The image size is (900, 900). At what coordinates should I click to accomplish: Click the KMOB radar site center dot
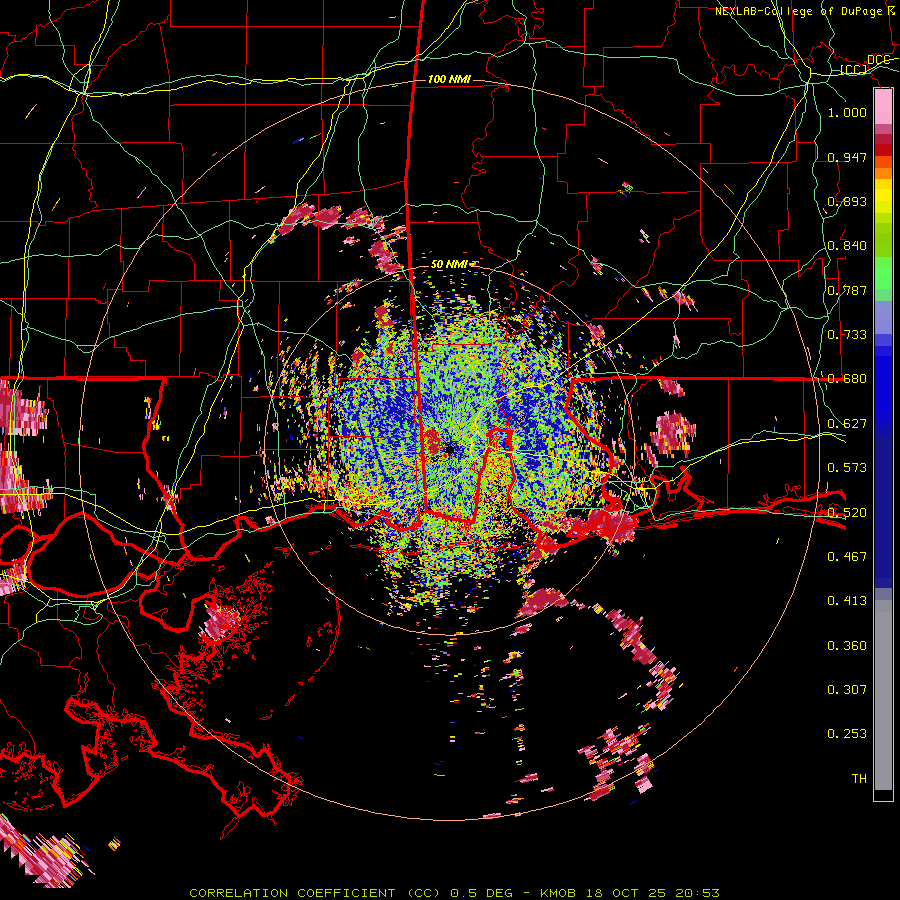point(449,451)
